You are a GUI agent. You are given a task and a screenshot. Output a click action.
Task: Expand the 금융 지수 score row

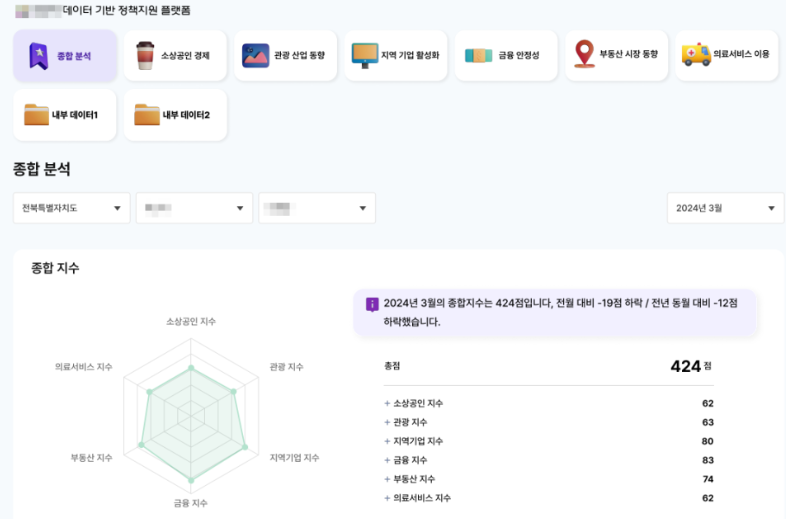(548, 460)
